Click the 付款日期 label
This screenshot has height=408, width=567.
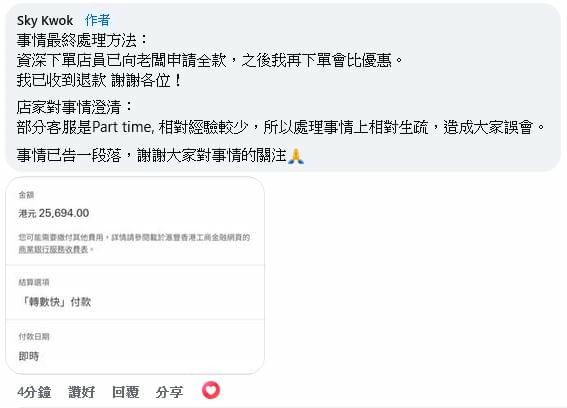(x=34, y=336)
